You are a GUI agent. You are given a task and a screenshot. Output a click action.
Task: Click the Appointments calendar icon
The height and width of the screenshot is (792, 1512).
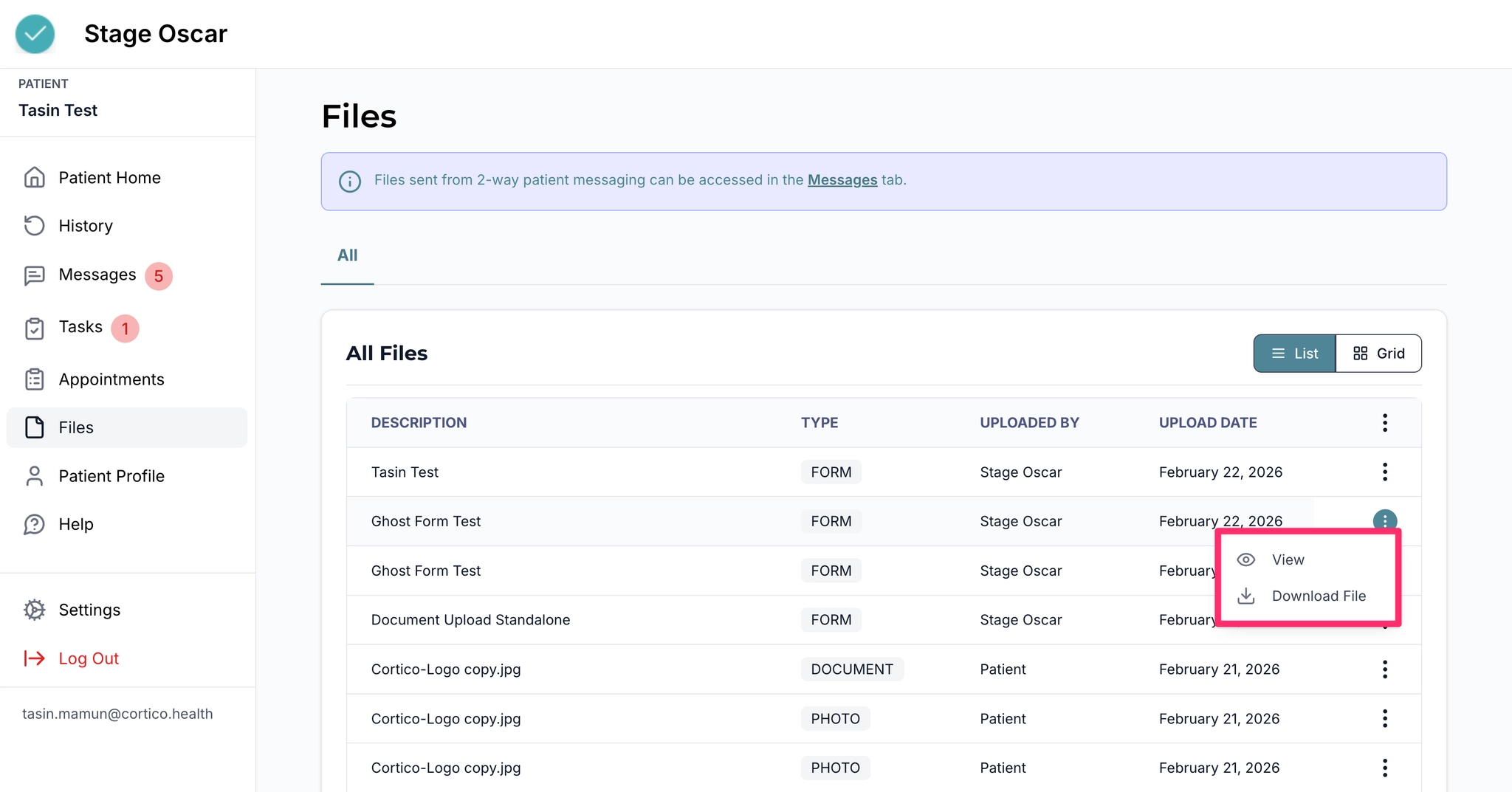click(x=34, y=379)
